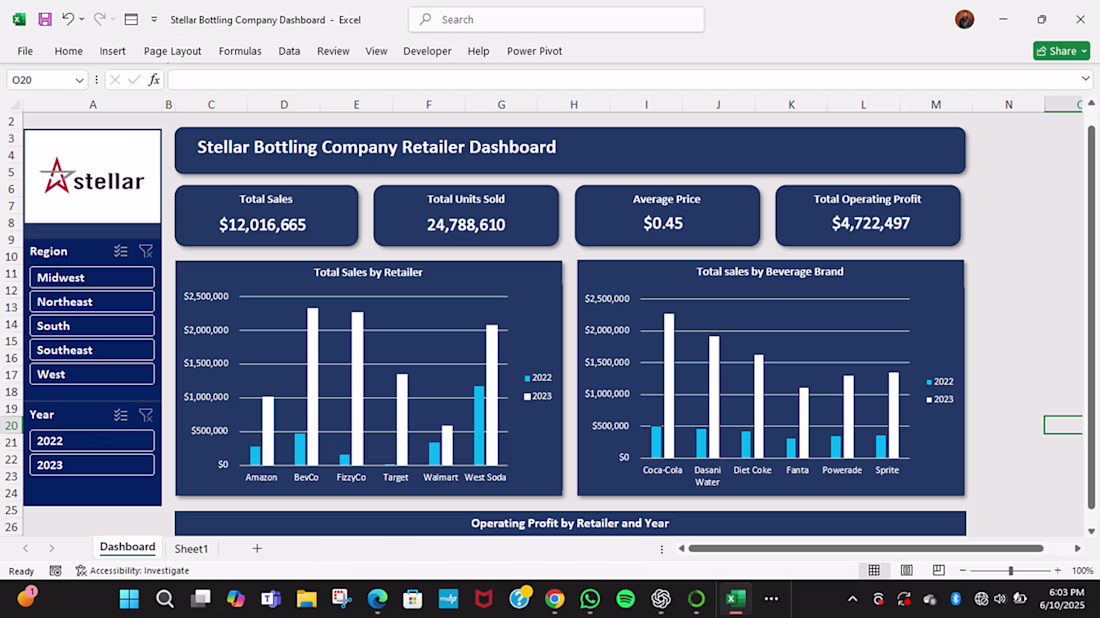Clear the Region slicer filter
Viewport: 1100px width, 618px height.
[x=146, y=252]
